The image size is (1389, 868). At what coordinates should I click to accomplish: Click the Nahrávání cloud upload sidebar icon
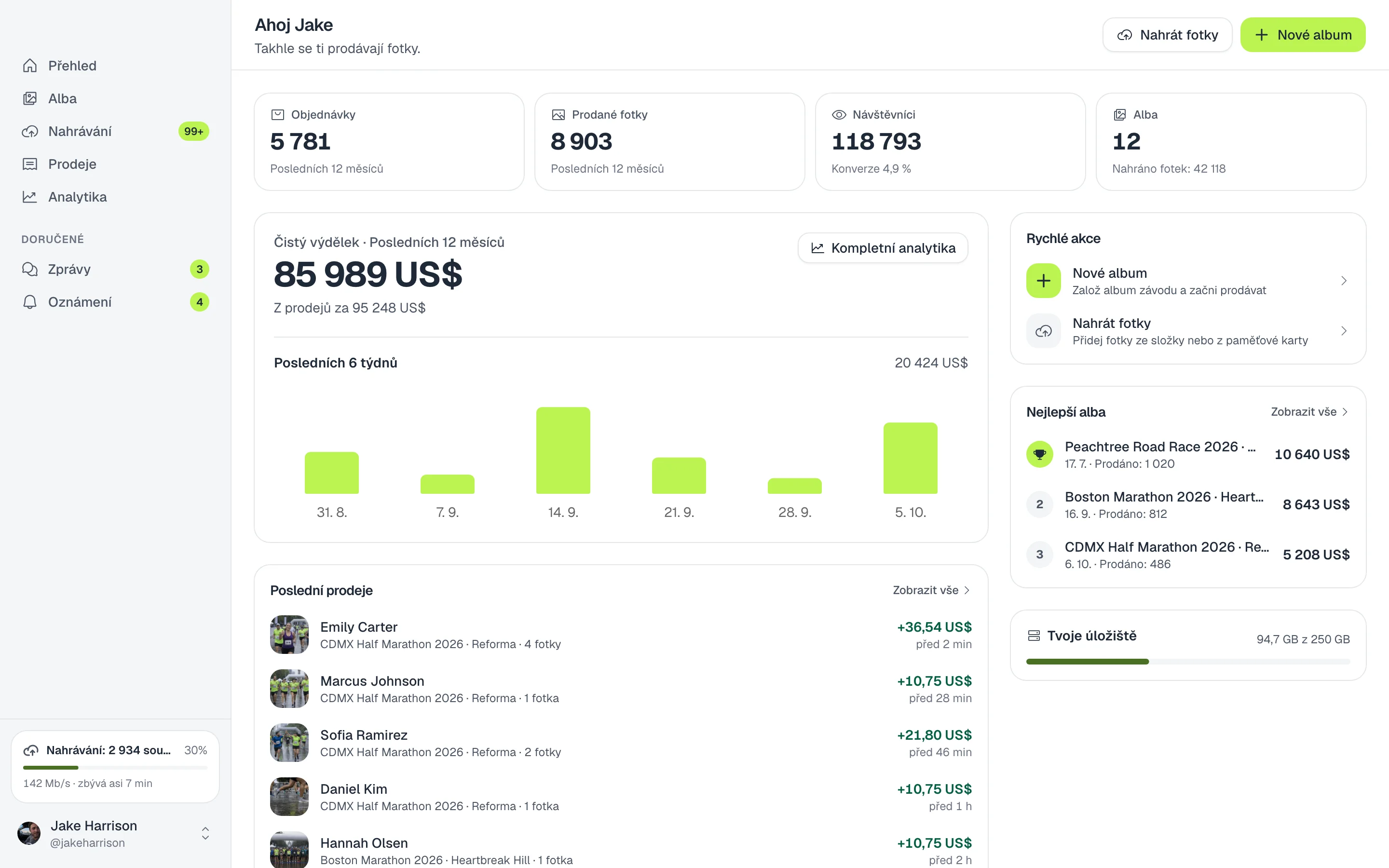tap(30, 132)
